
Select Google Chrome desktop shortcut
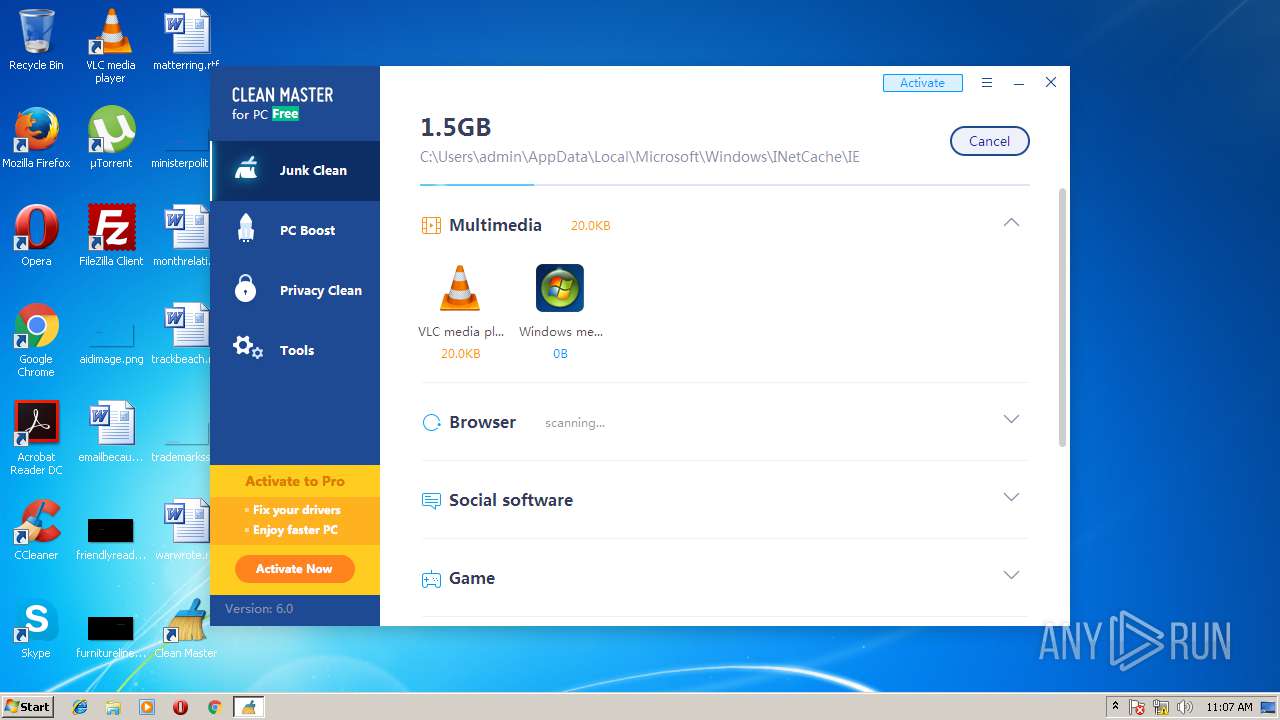coord(36,340)
